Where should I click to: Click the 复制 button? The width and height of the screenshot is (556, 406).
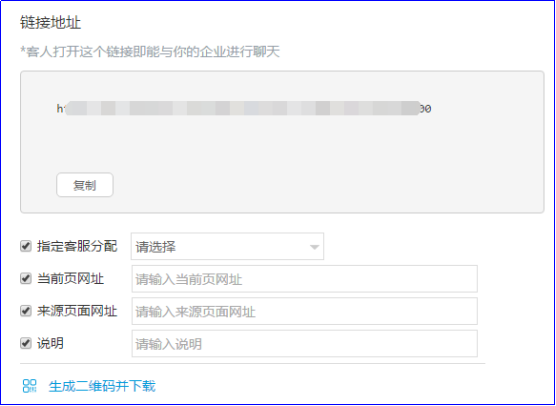tap(85, 185)
